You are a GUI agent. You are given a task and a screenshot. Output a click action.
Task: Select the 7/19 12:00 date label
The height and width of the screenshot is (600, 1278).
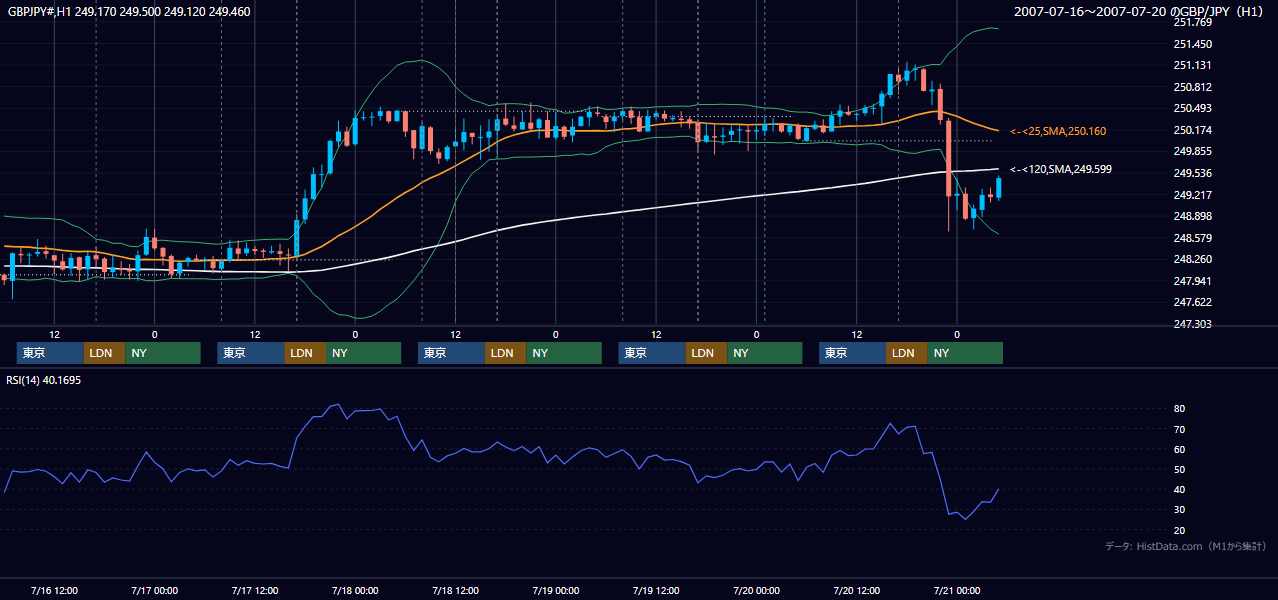click(x=655, y=590)
